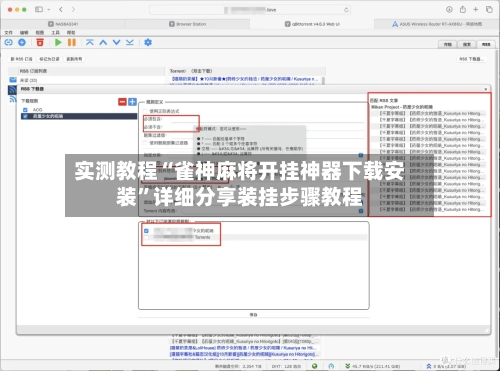Click the 保存 save button in dialog
This screenshot has height=371, width=500.
[x=253, y=314]
